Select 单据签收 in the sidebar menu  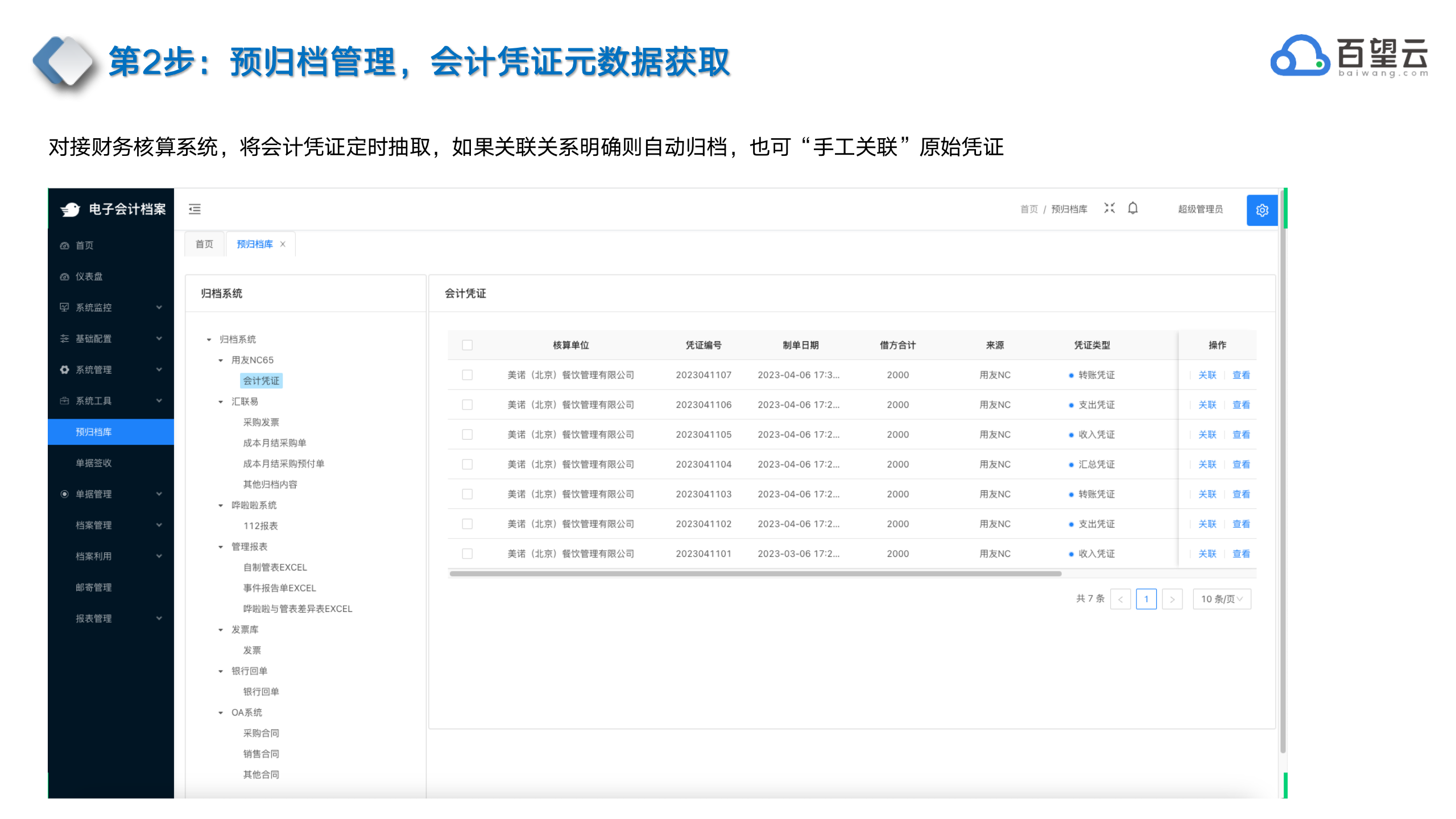coord(94,463)
